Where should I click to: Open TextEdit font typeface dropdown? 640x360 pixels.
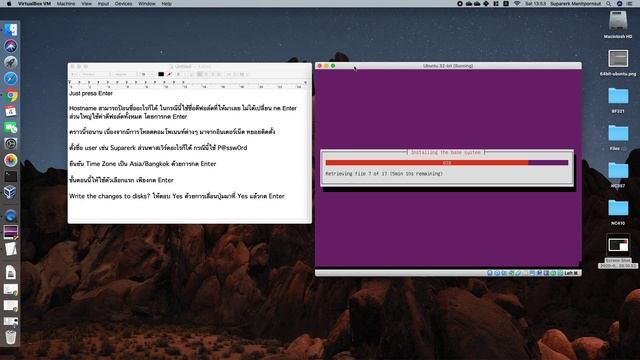coord(125,74)
